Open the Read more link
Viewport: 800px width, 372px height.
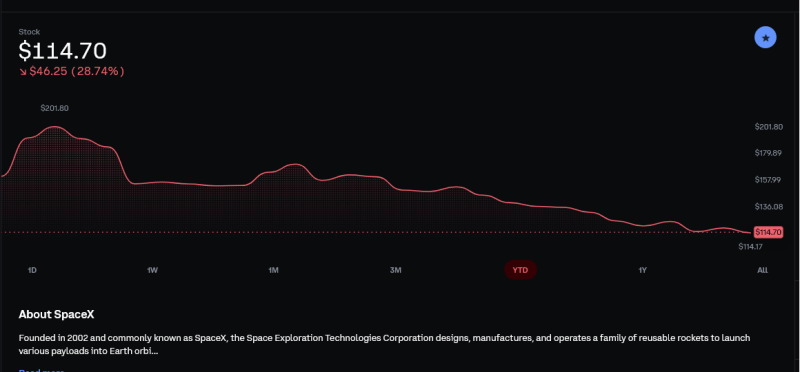pyautogui.click(x=41, y=369)
